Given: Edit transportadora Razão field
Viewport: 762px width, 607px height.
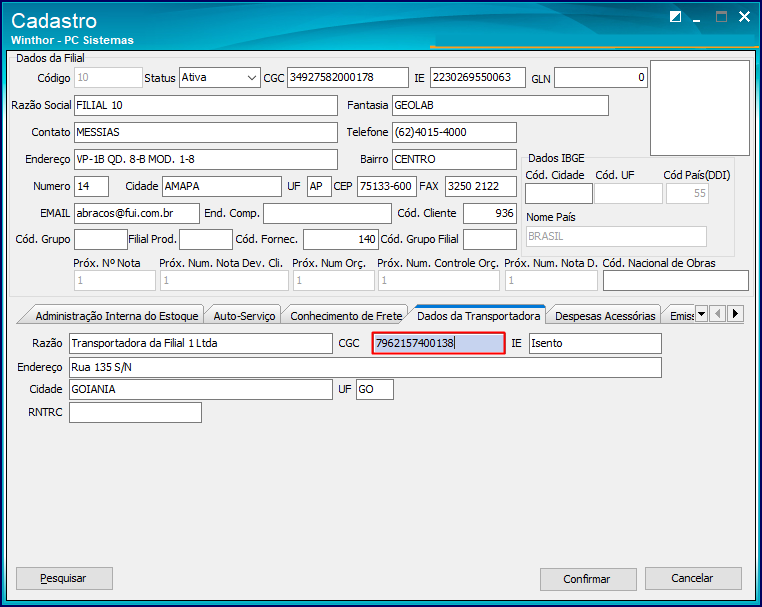Looking at the screenshot, I should pos(201,344).
